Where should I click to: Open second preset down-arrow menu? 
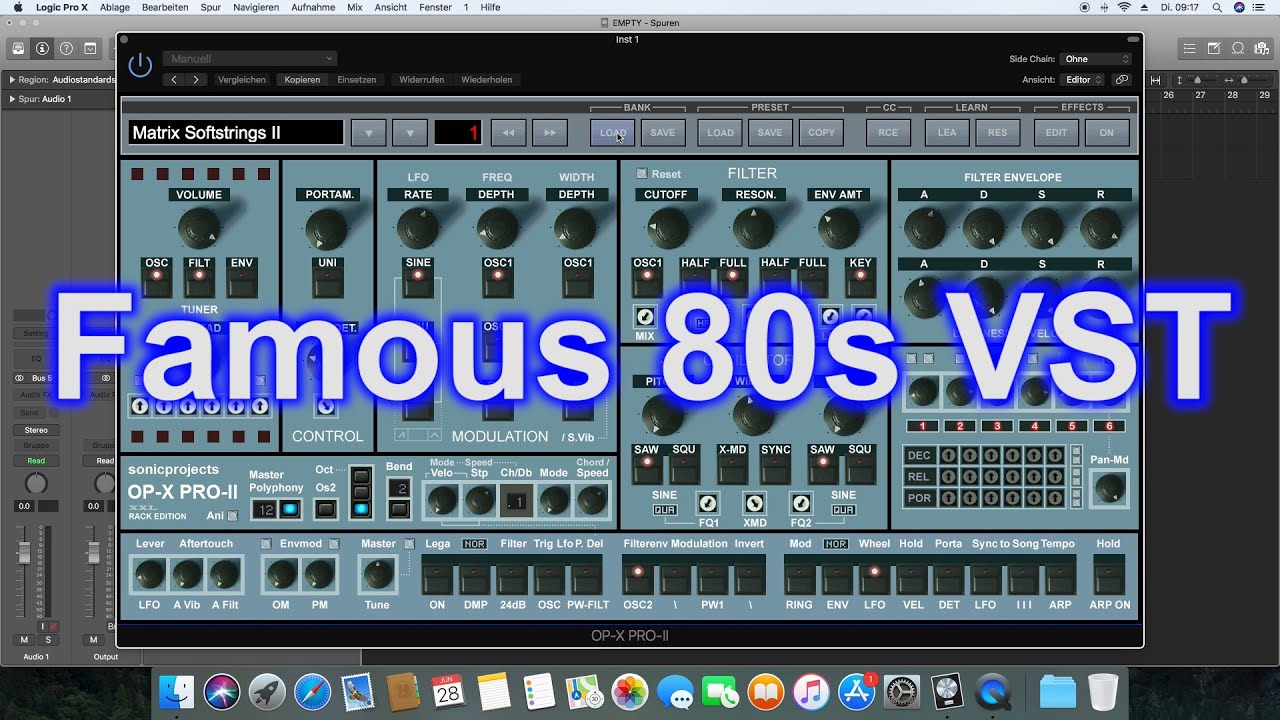pos(410,132)
